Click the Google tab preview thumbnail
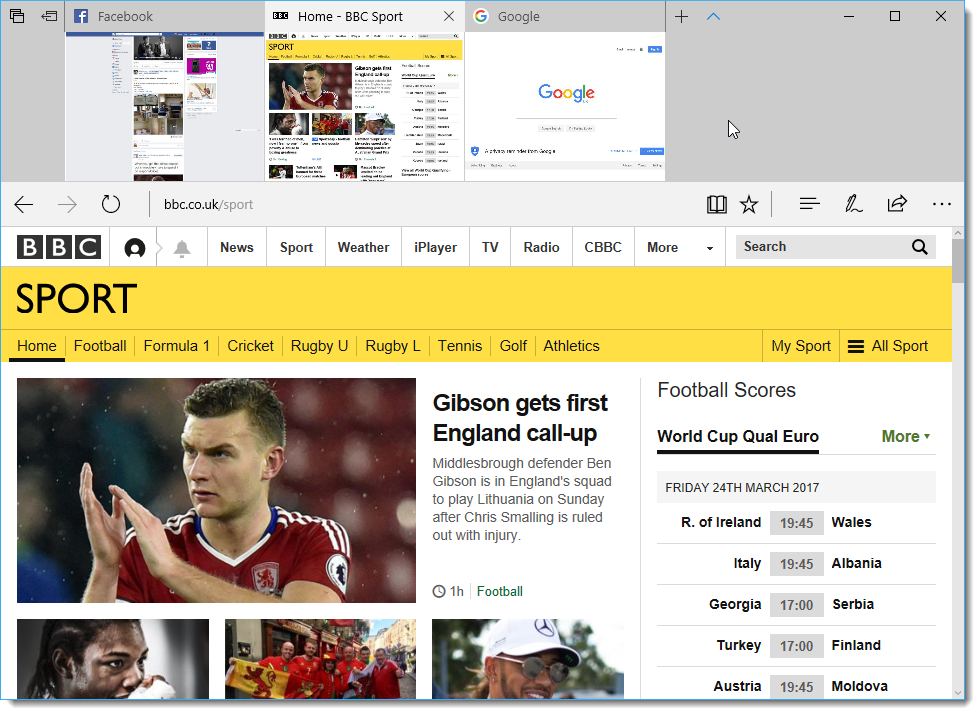The image size is (980, 715). click(x=565, y=106)
